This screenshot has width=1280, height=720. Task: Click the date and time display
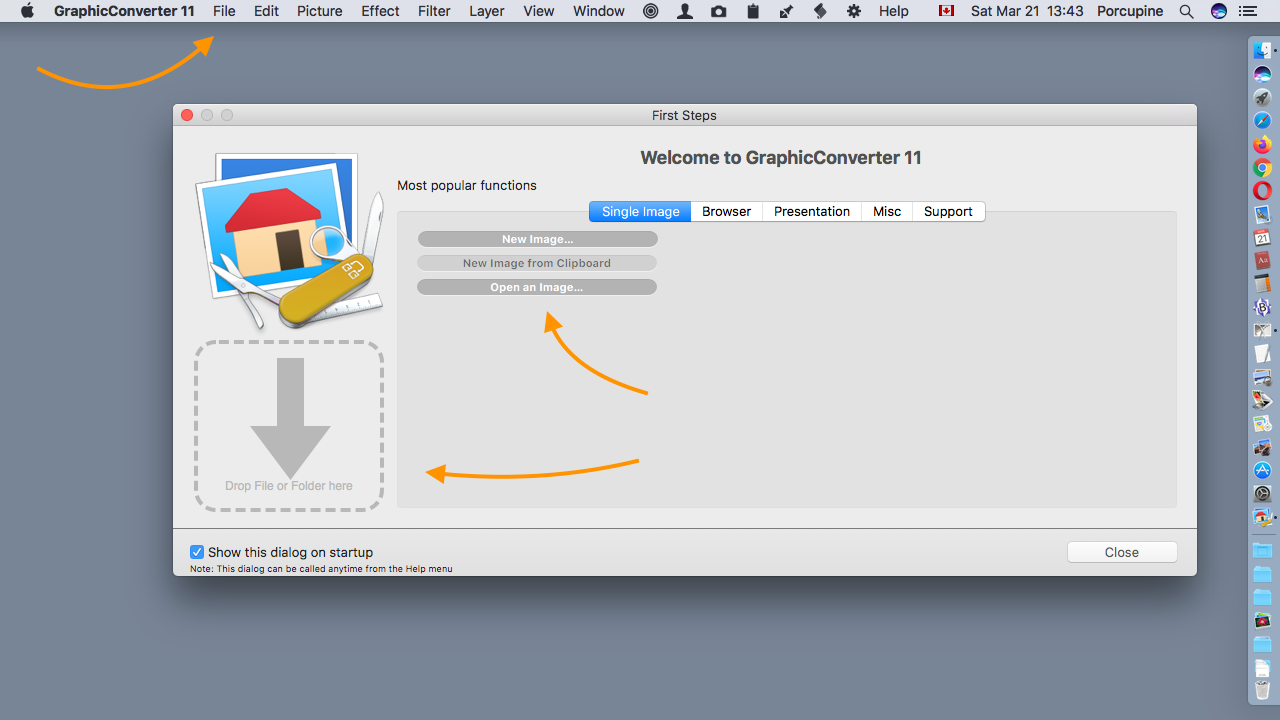pos(1027,11)
